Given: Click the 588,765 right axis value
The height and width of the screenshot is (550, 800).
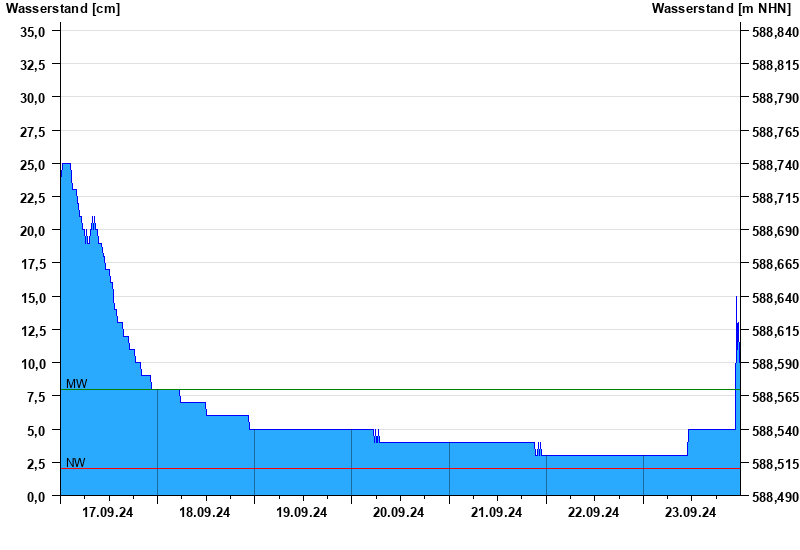Looking at the screenshot, I should [775, 132].
